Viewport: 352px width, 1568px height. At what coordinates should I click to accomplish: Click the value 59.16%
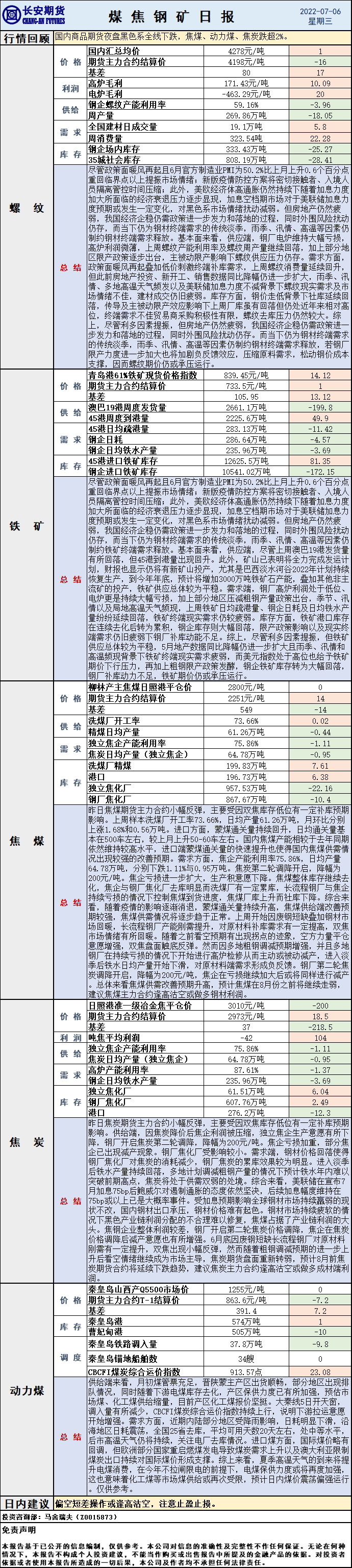(246, 105)
